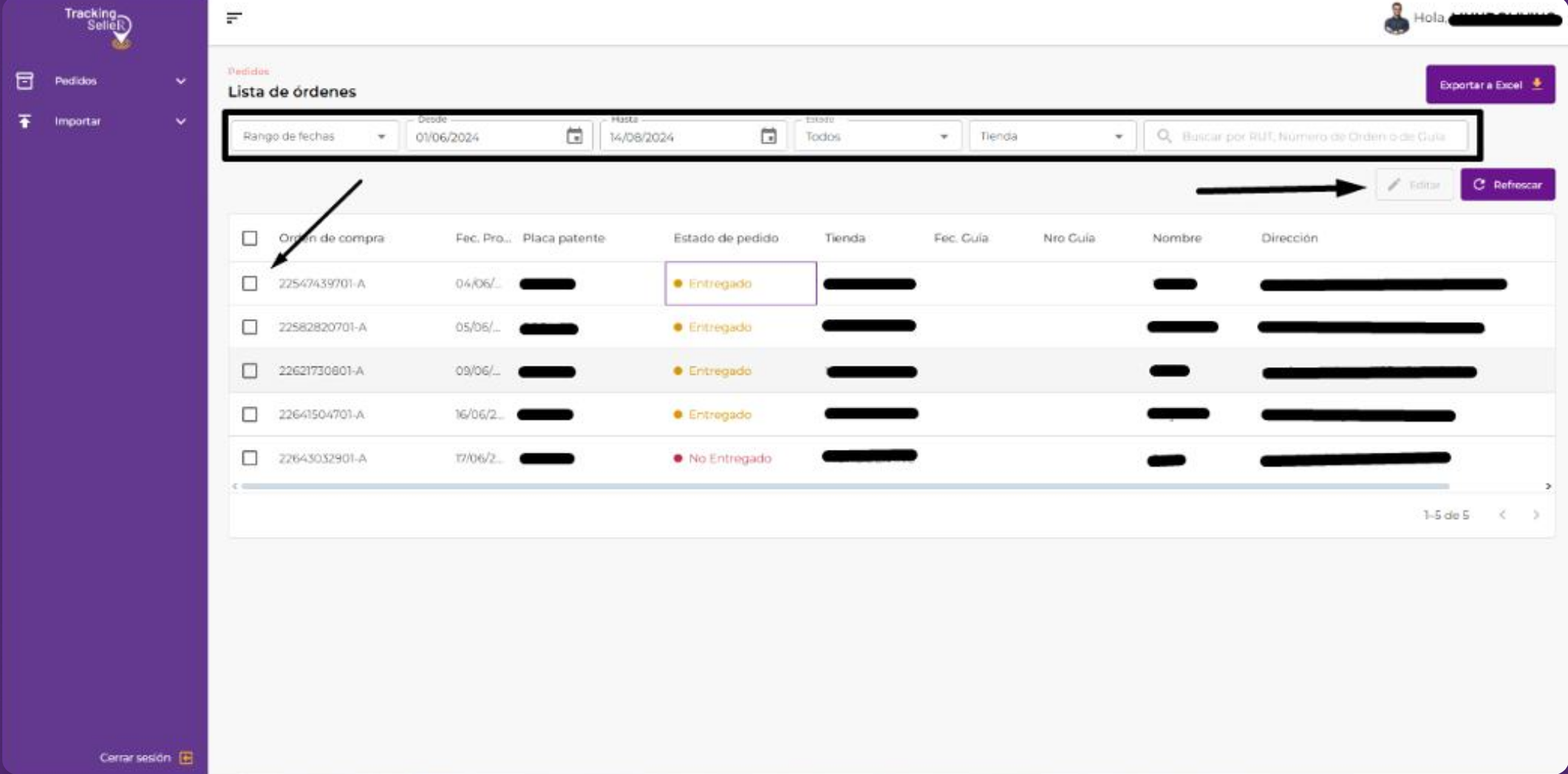This screenshot has width=1568, height=774.
Task: Click the 1-5 de 5 pagination text
Action: point(1446,515)
